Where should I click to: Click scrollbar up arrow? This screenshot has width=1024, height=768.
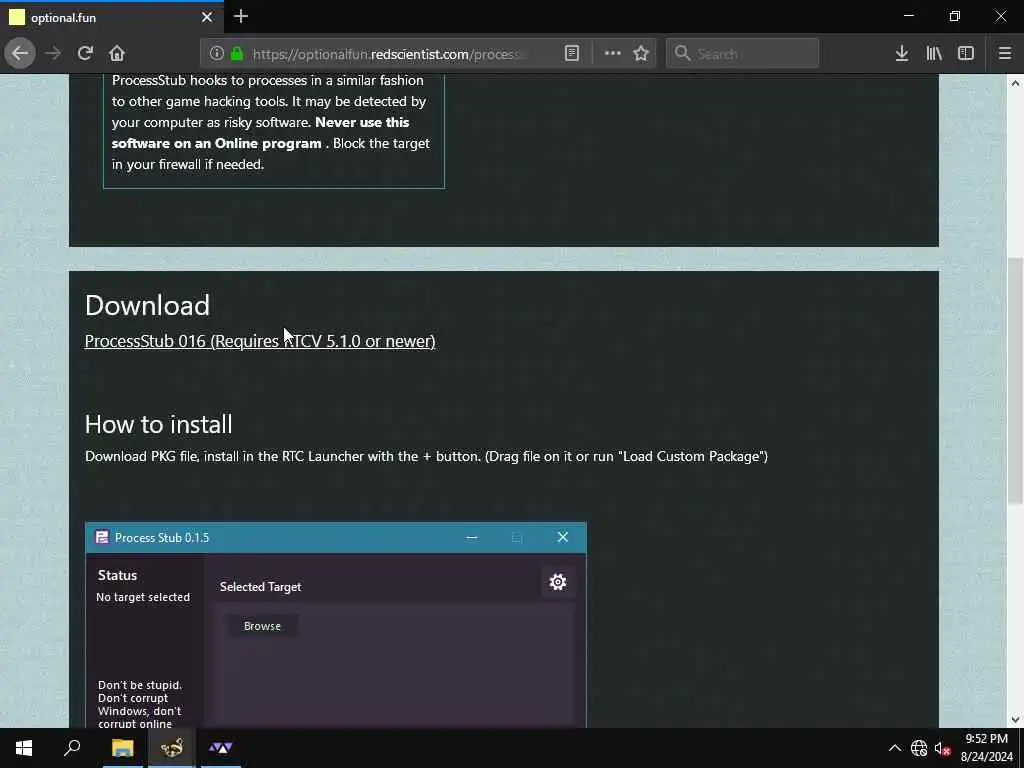1015,83
